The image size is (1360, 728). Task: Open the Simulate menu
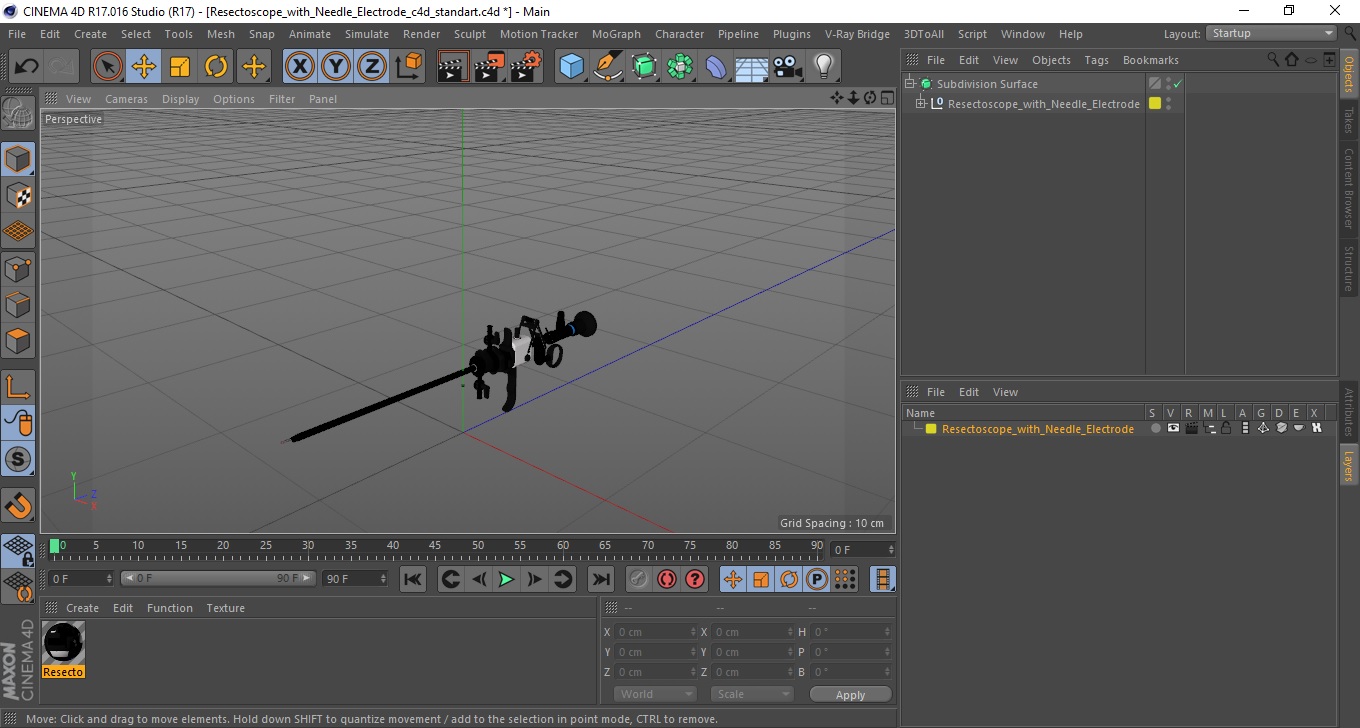(x=367, y=34)
